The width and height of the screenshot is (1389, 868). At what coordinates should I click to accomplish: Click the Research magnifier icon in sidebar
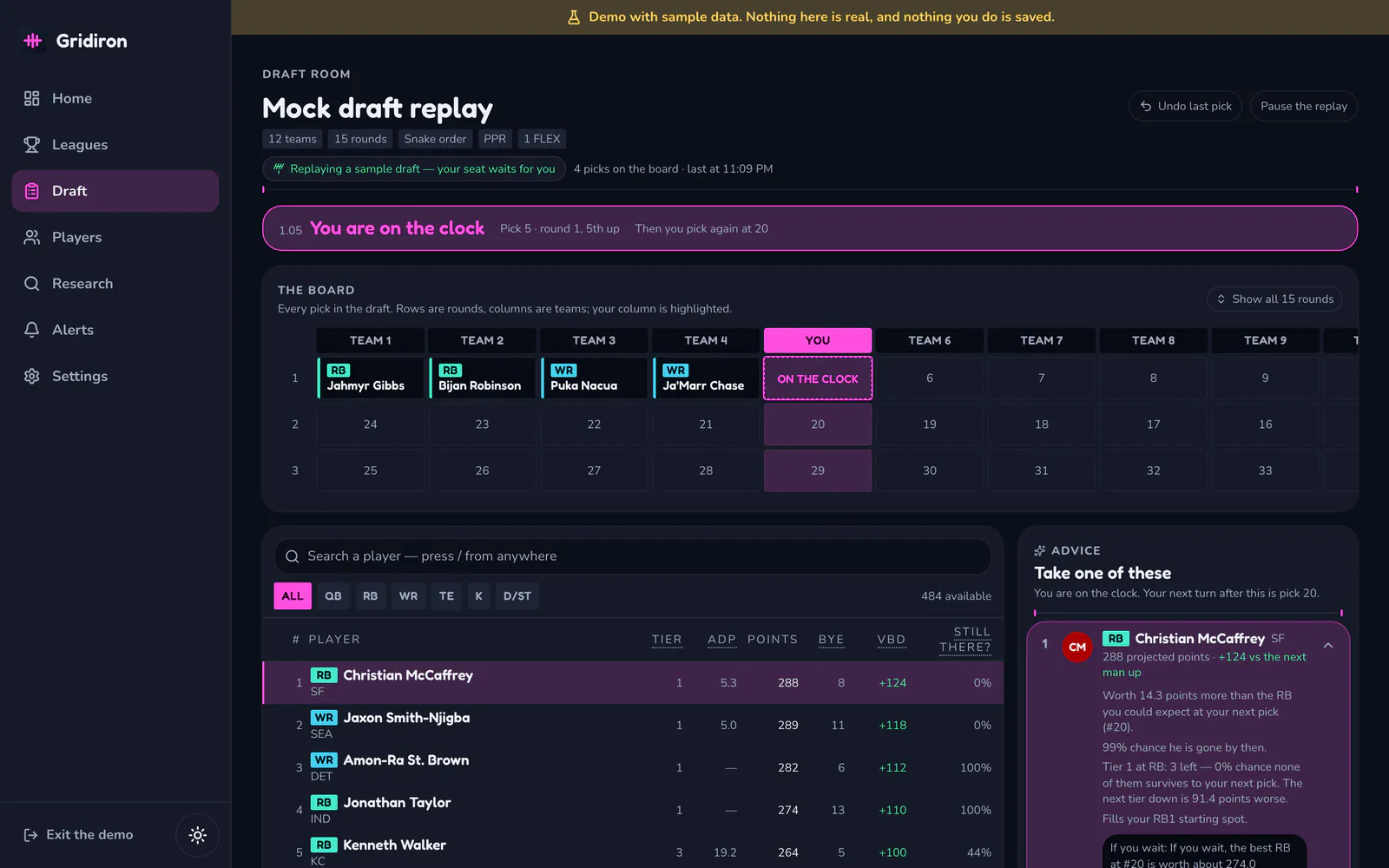click(x=32, y=284)
